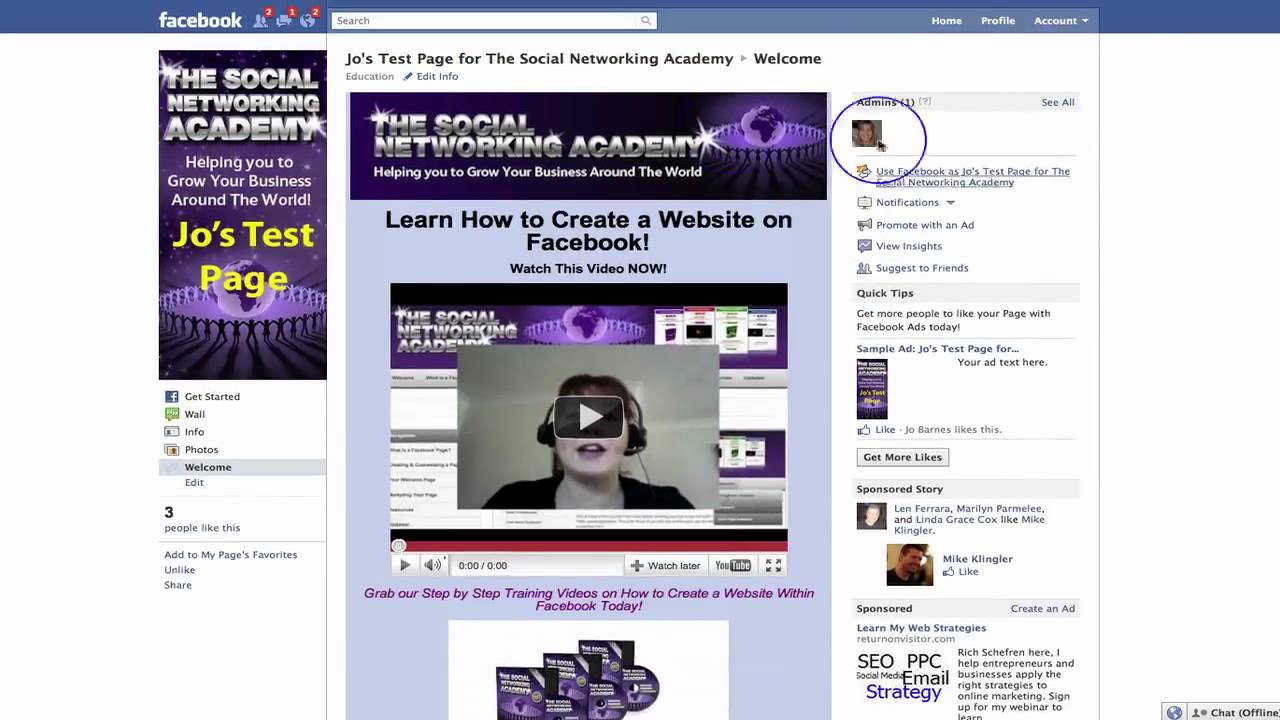Go to Home in top navigation
Screen dimensions: 1280x720
click(x=946, y=20)
